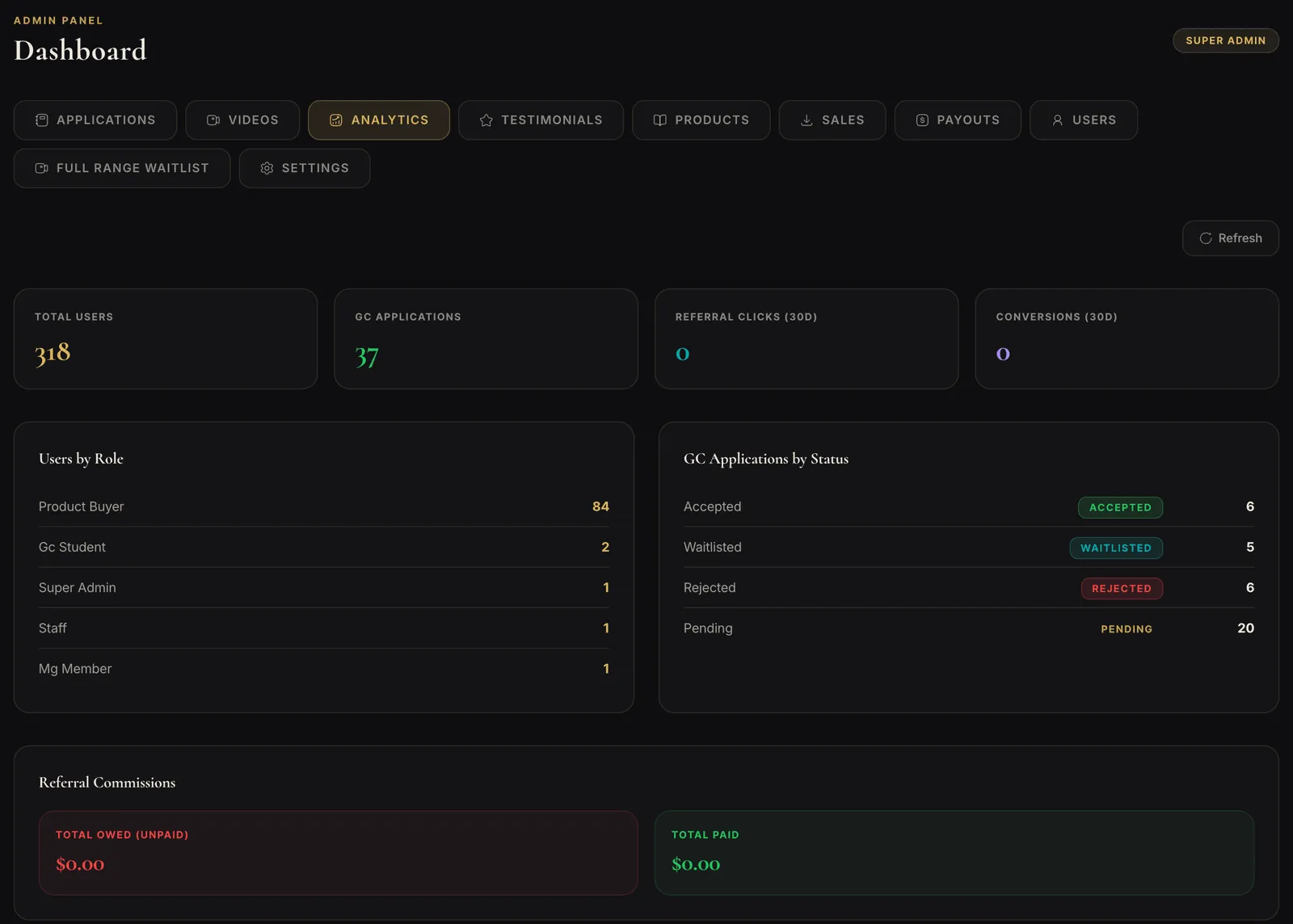Click the Videos camera icon

(213, 120)
